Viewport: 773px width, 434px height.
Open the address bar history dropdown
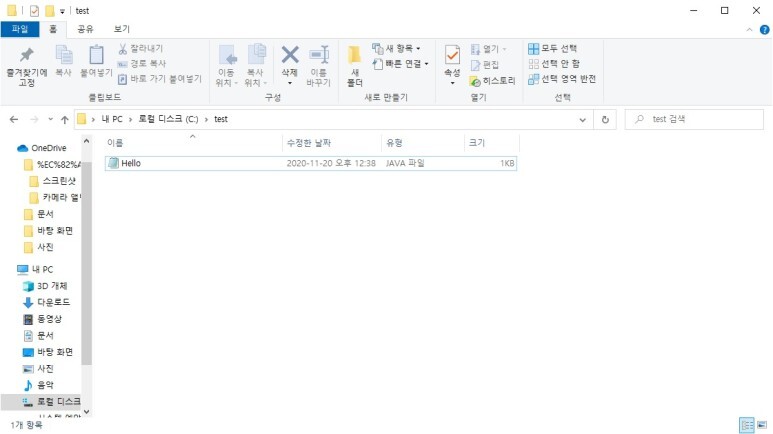pos(582,120)
